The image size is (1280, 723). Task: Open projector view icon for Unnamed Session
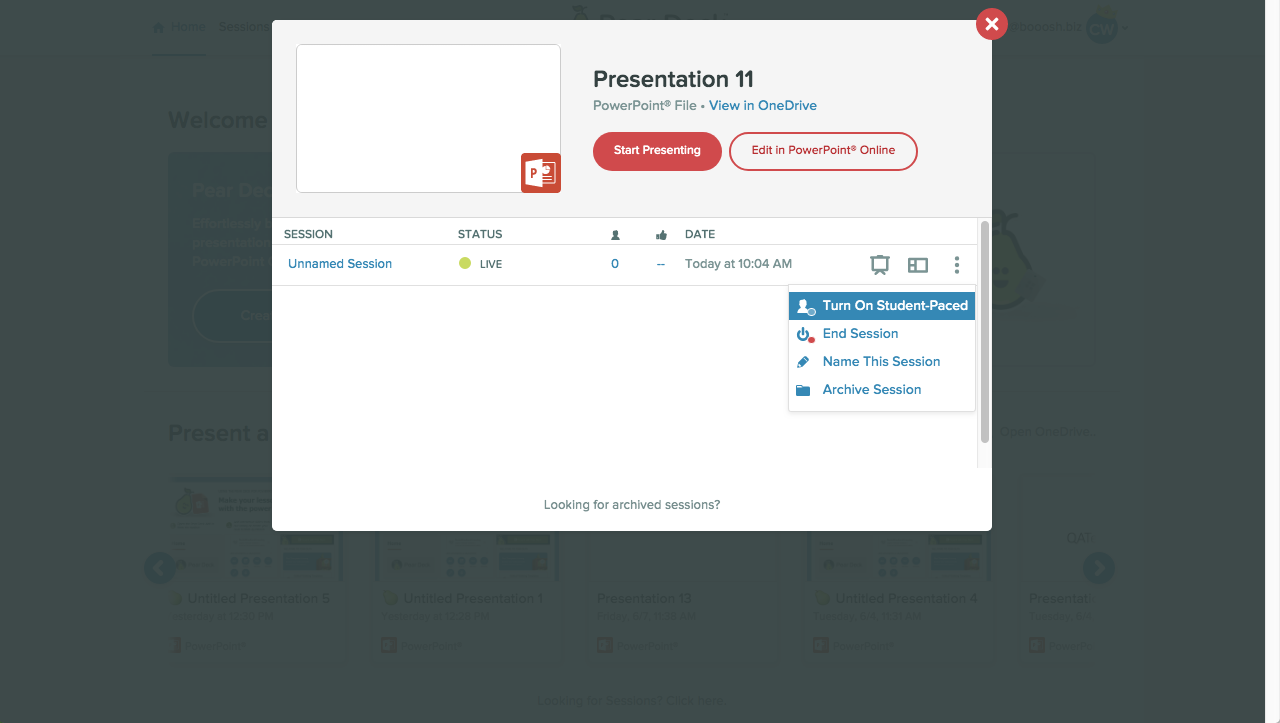[x=880, y=265]
